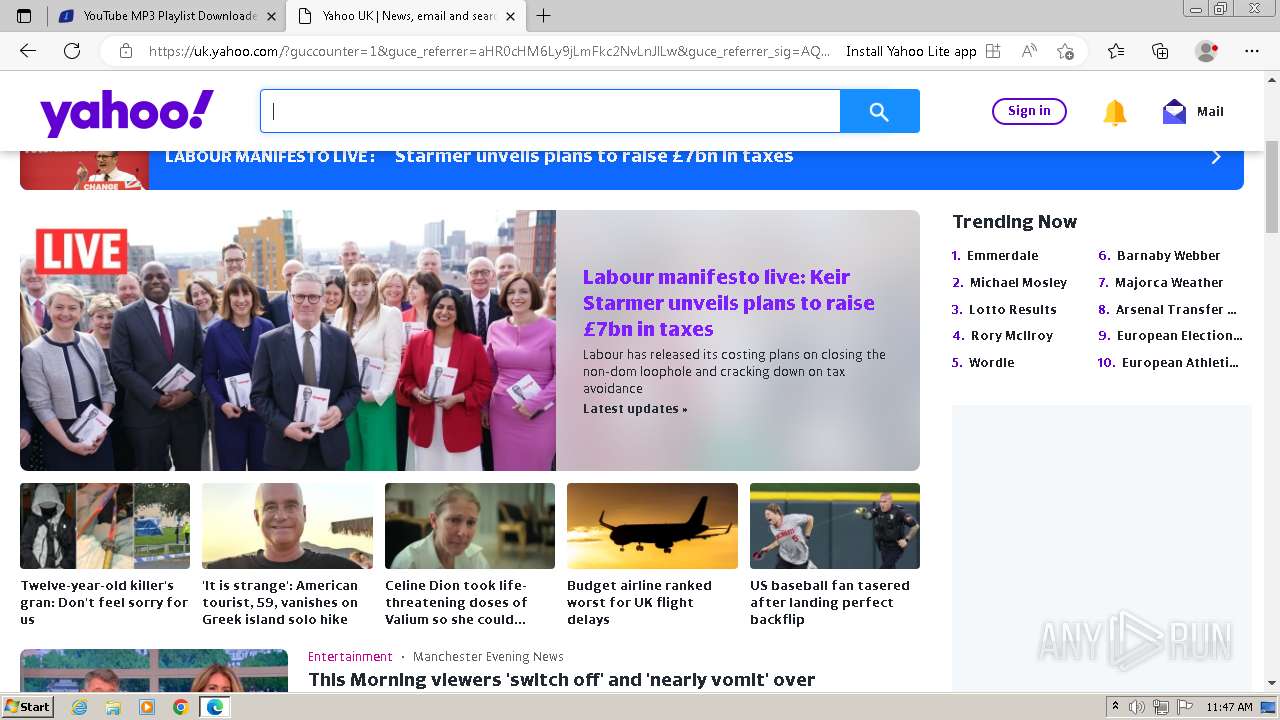Open Action Center flag icon

tap(1183, 707)
